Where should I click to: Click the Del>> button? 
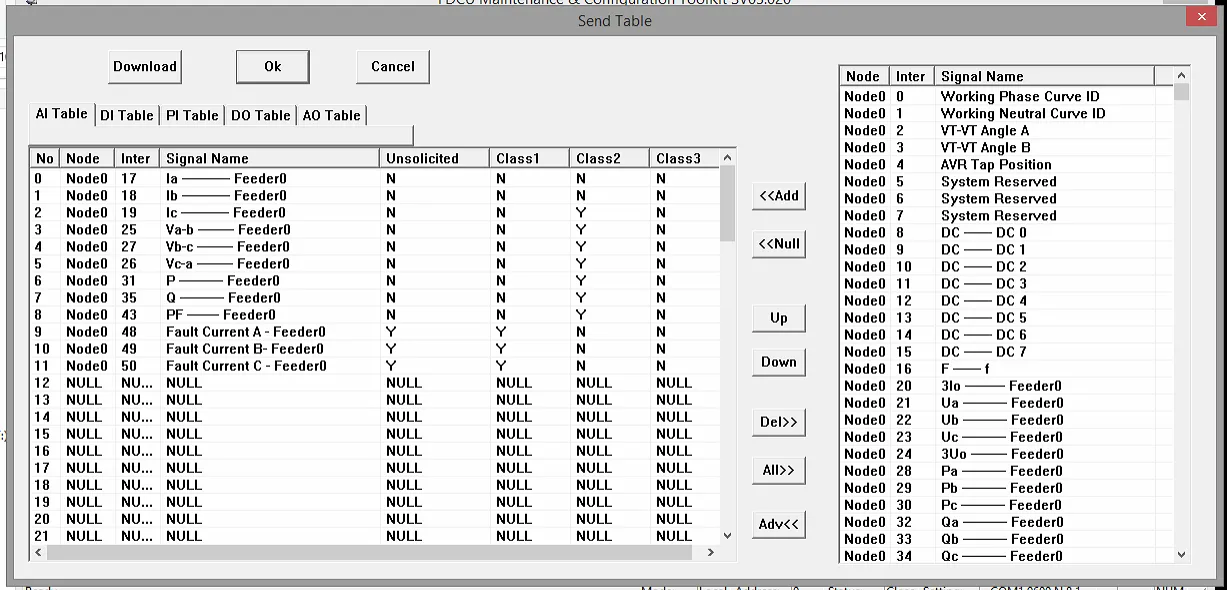click(x=779, y=422)
